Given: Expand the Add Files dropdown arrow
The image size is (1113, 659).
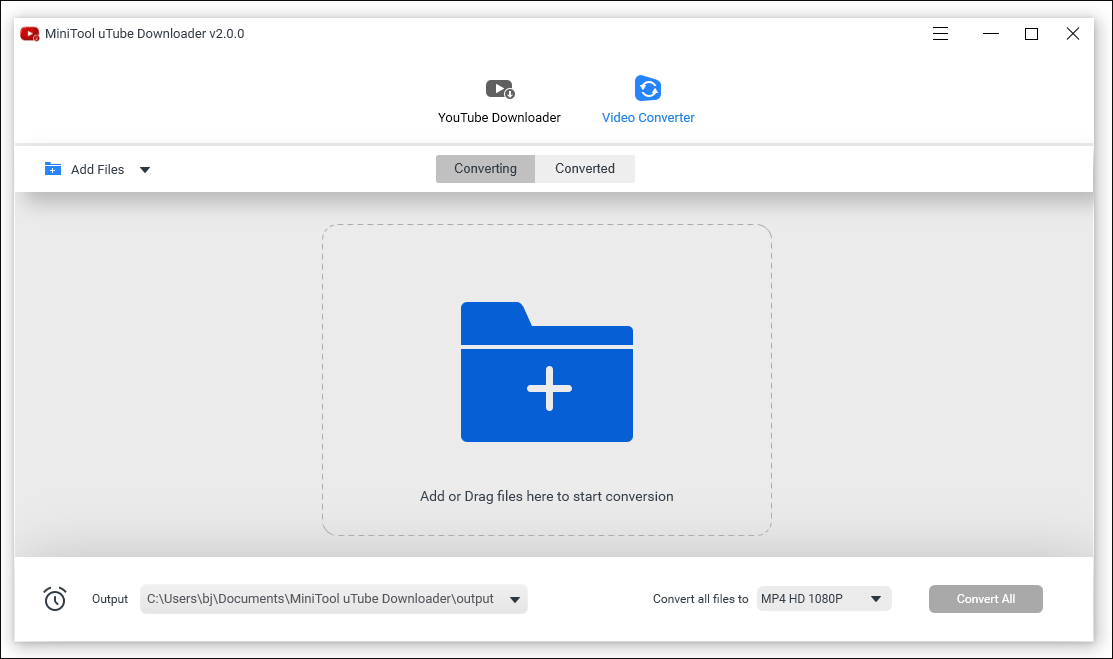Looking at the screenshot, I should point(145,170).
